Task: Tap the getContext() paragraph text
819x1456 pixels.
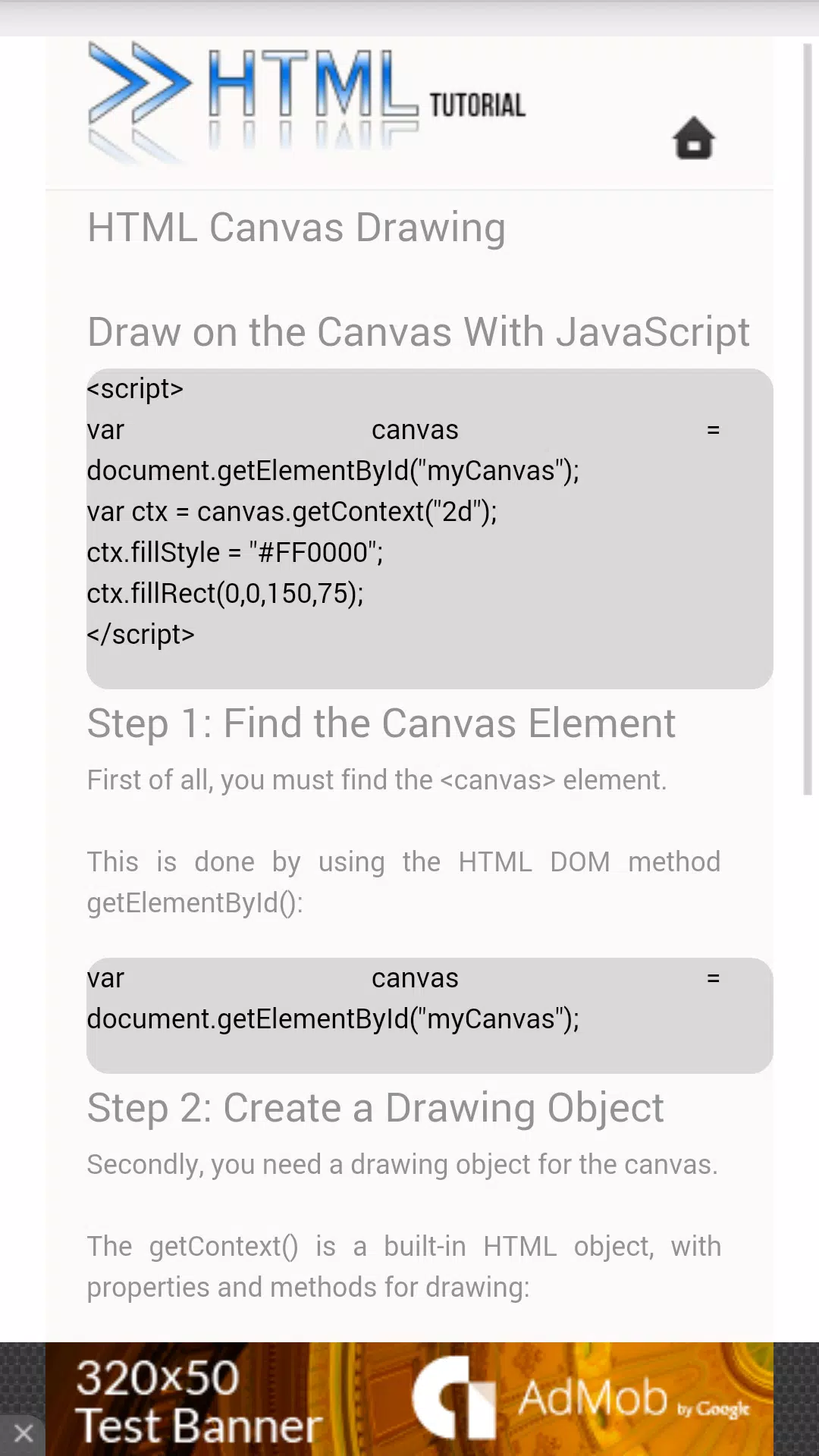Action: pyautogui.click(x=404, y=1267)
